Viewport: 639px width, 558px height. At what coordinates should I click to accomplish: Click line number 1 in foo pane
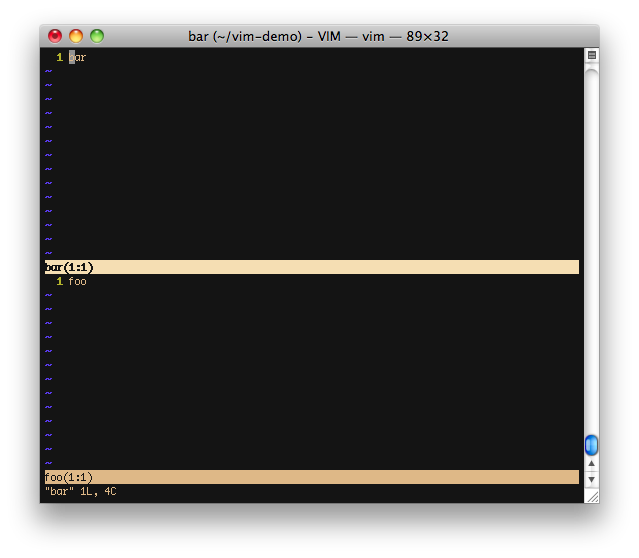59,281
